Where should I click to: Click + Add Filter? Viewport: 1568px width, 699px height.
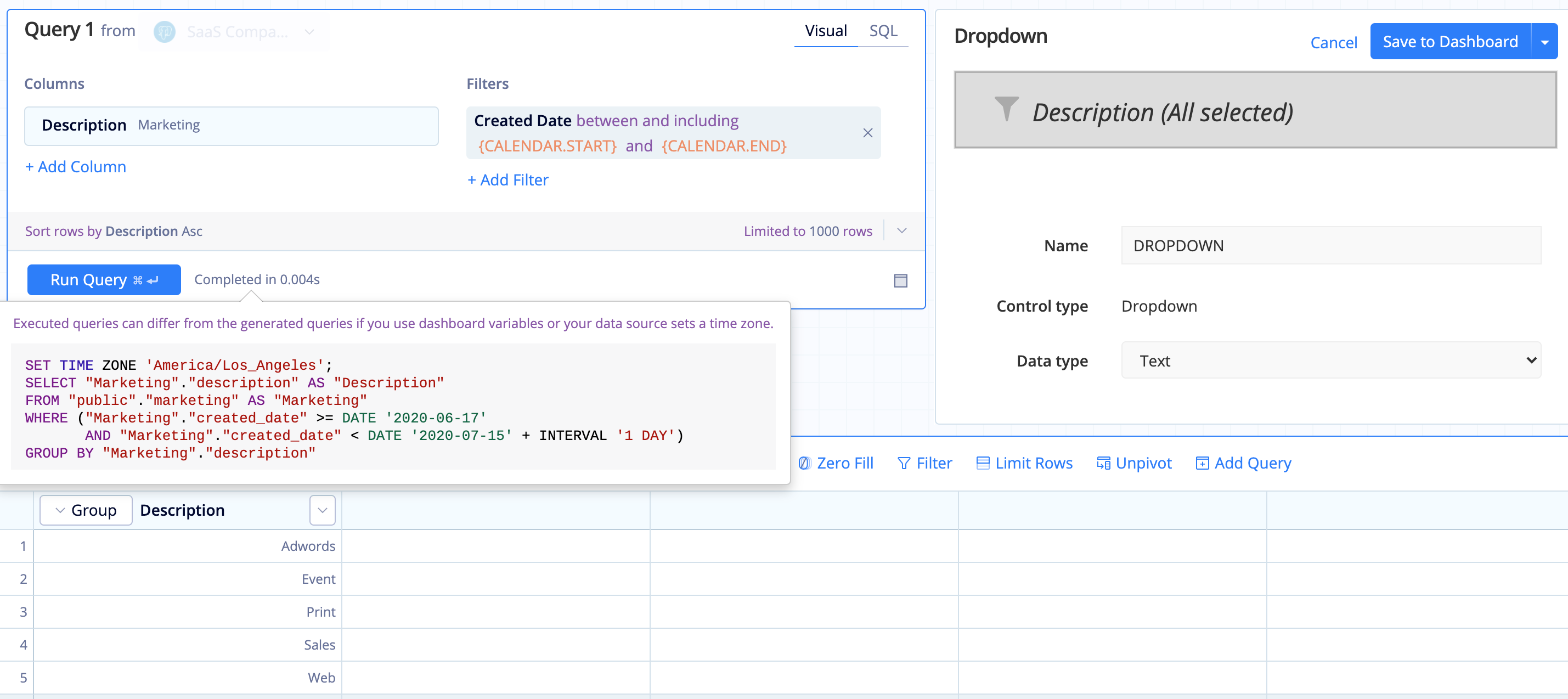(x=507, y=180)
